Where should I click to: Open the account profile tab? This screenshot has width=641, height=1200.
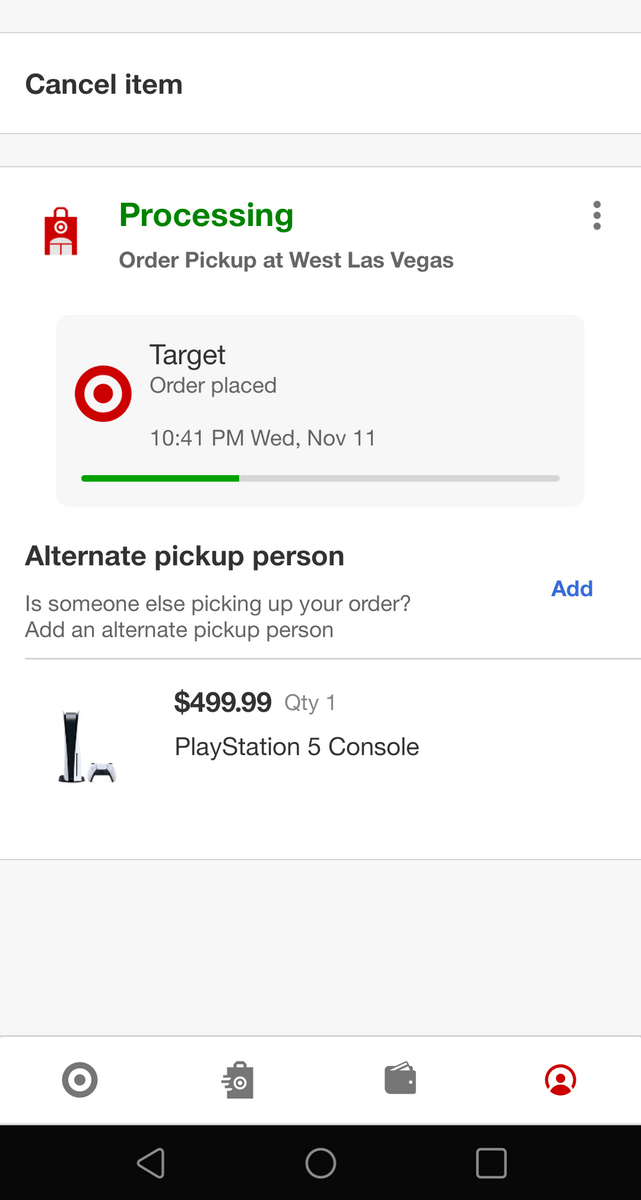pos(560,1080)
